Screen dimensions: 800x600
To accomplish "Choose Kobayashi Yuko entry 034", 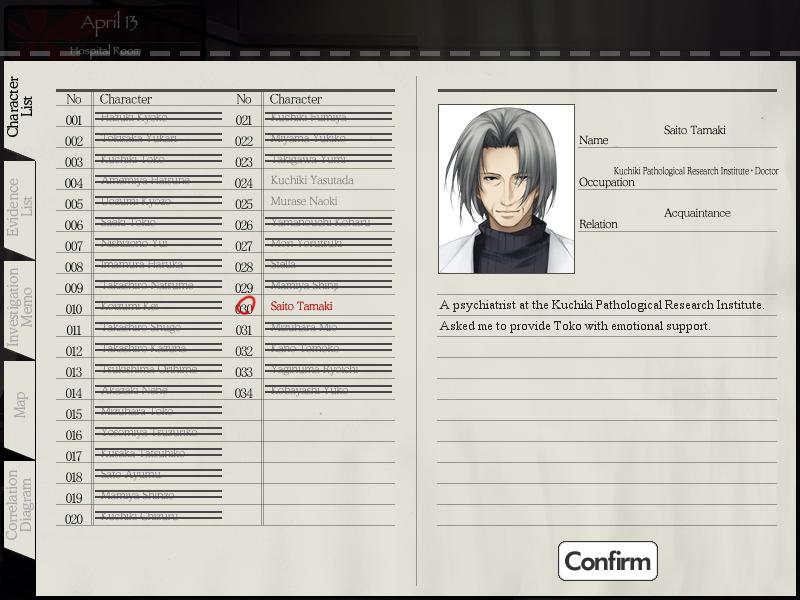I will (329, 390).
